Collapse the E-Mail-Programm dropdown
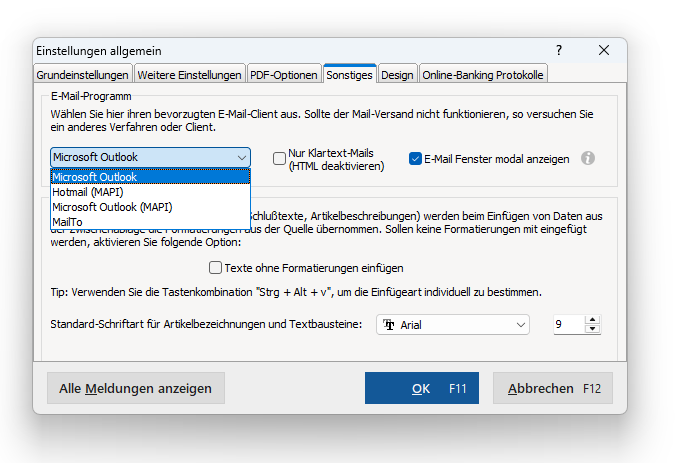The image size is (676, 463). pyautogui.click(x=242, y=158)
